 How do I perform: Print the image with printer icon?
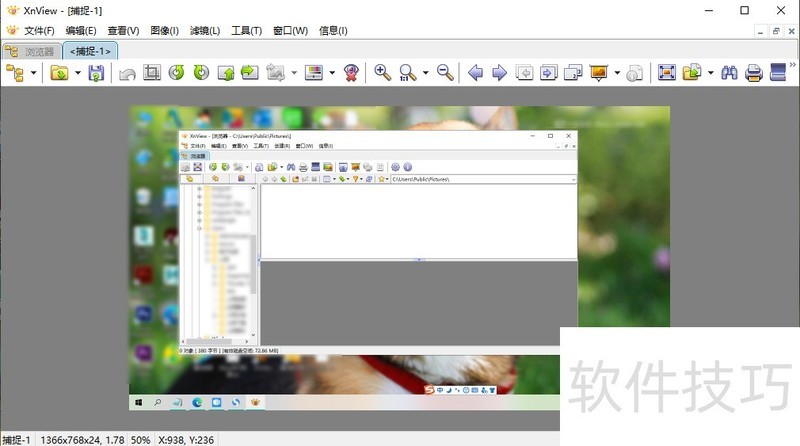click(754, 73)
